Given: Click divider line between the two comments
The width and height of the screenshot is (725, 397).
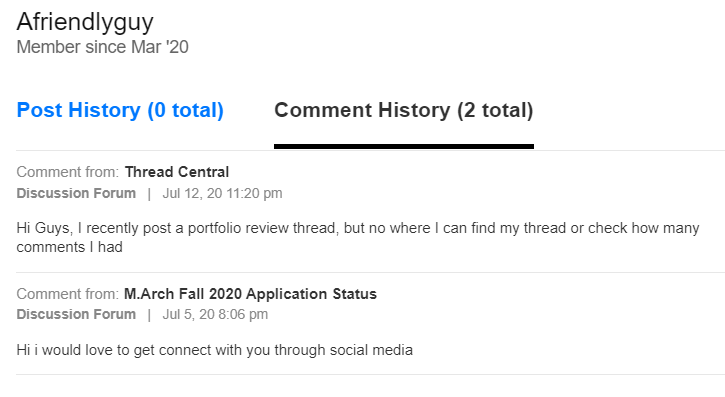Looking at the screenshot, I should tap(370, 273).
